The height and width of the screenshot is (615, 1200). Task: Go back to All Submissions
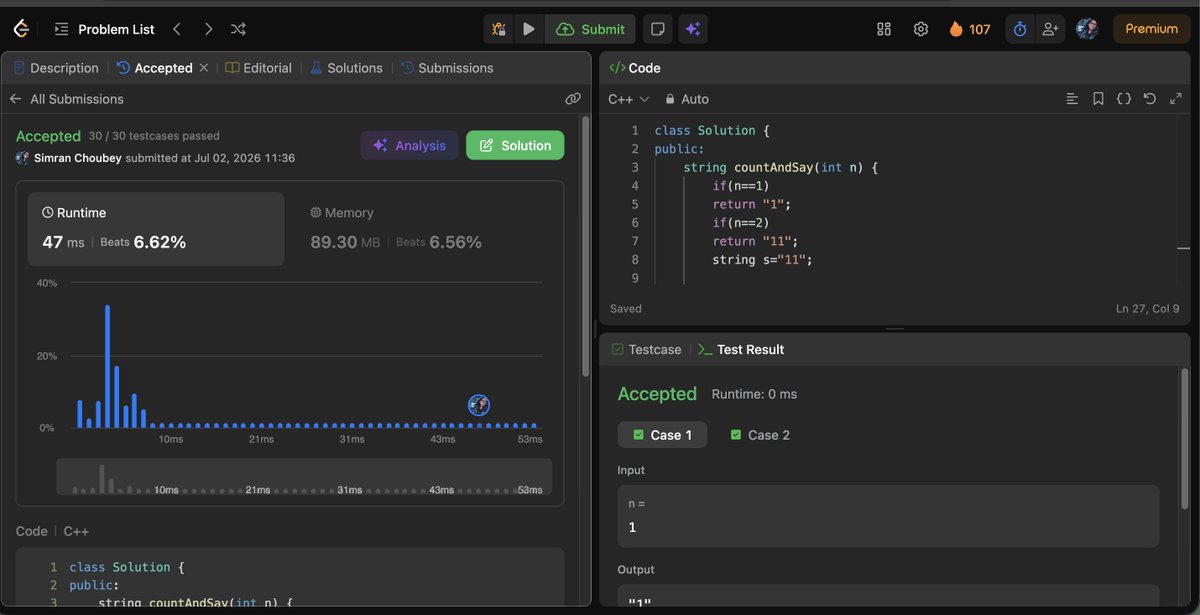pyautogui.click(x=67, y=99)
